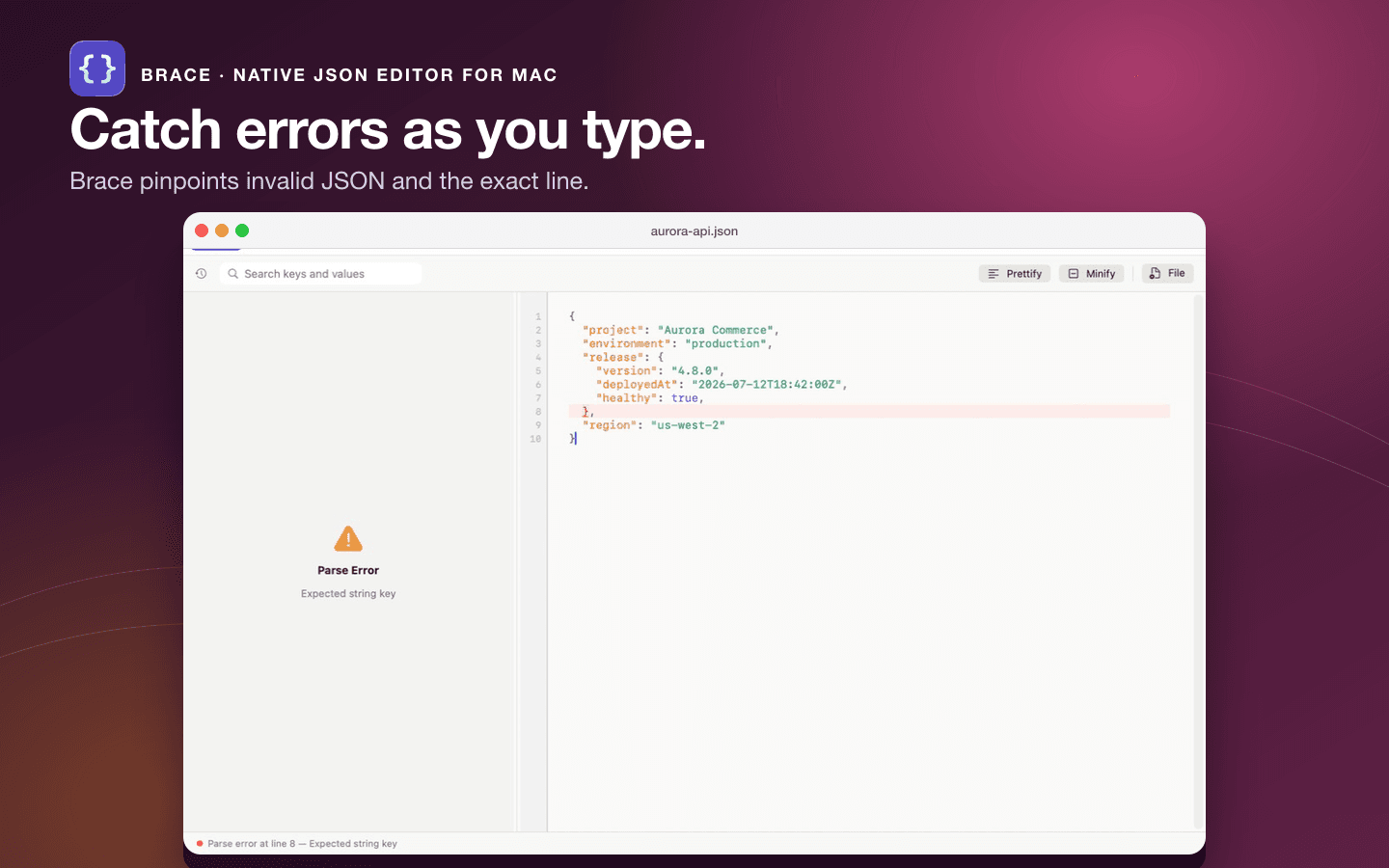The width and height of the screenshot is (1389, 868).
Task: Click the Brace app logo icon
Action: tap(97, 68)
